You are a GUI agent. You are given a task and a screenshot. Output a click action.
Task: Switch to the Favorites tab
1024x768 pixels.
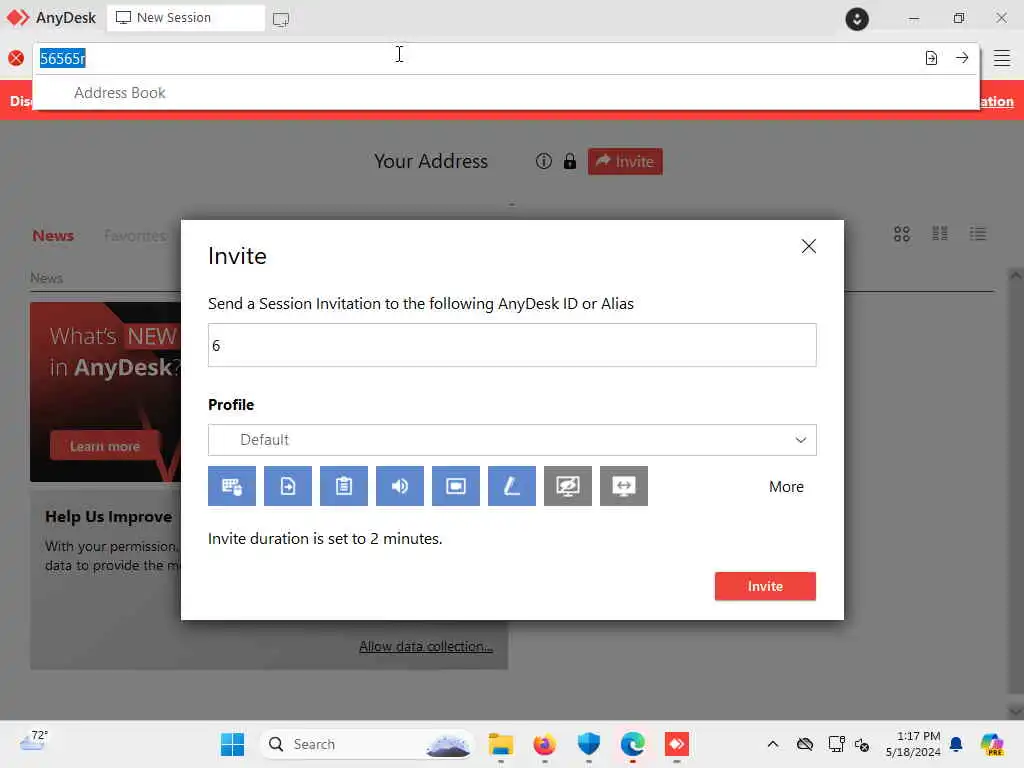pyautogui.click(x=135, y=236)
